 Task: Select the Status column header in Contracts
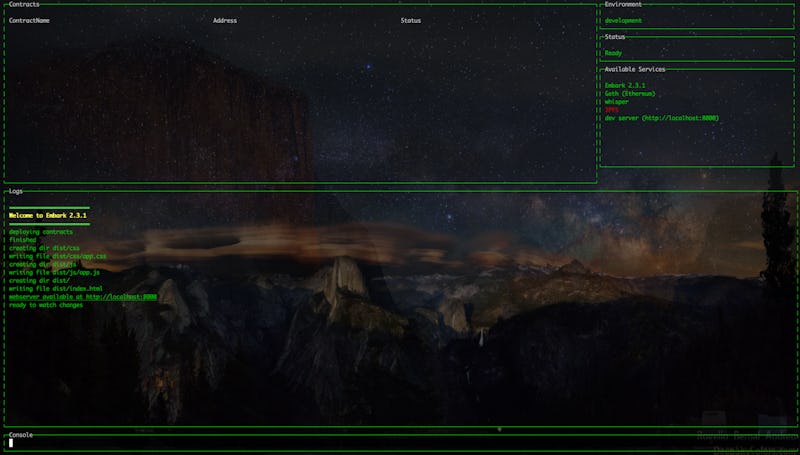[x=411, y=21]
